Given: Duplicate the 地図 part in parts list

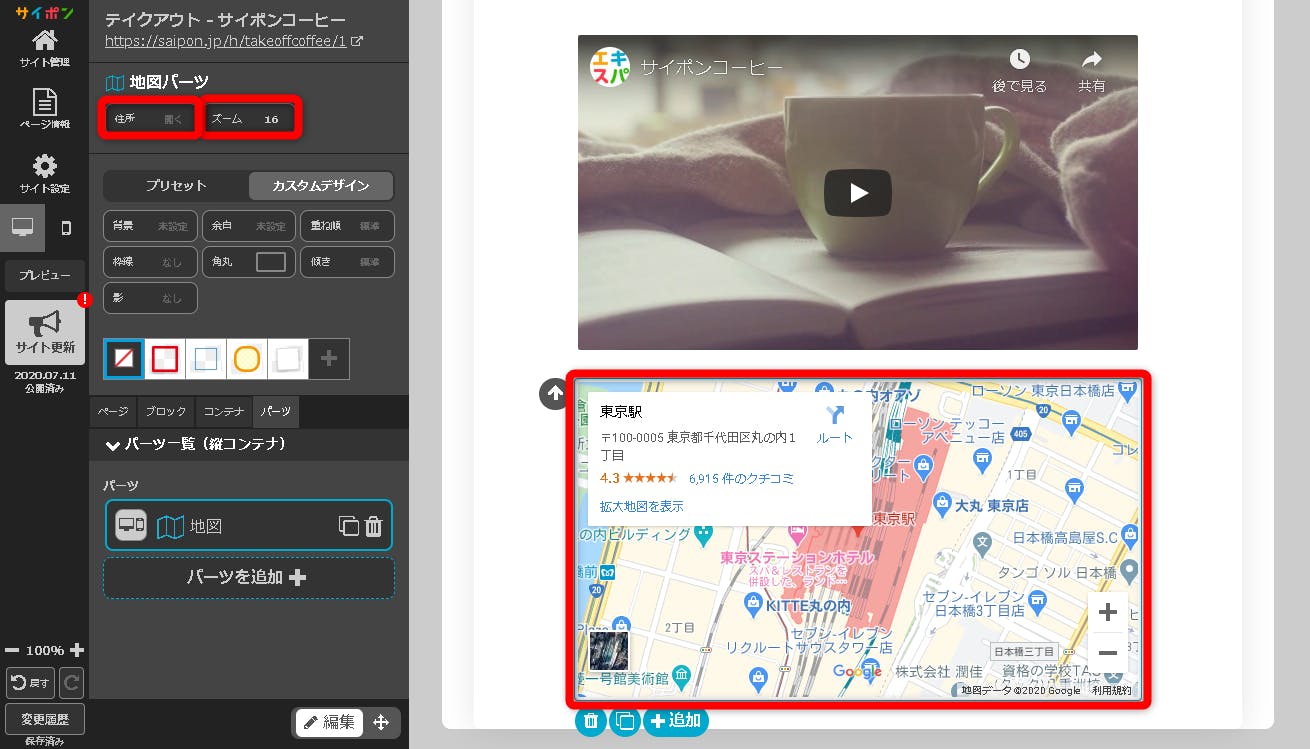Looking at the screenshot, I should coord(348,526).
